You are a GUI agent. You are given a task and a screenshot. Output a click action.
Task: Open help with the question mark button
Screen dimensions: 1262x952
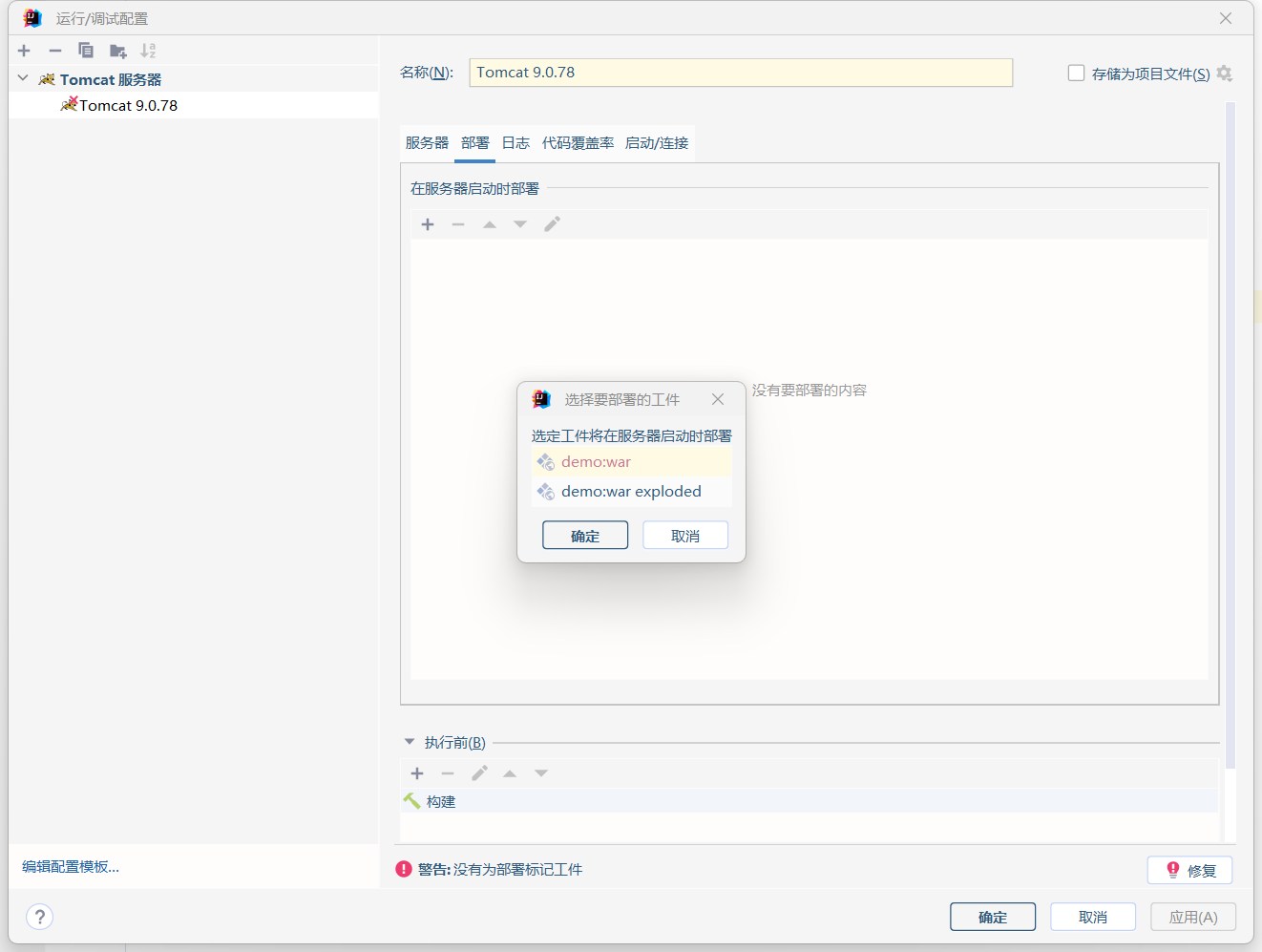[x=39, y=917]
